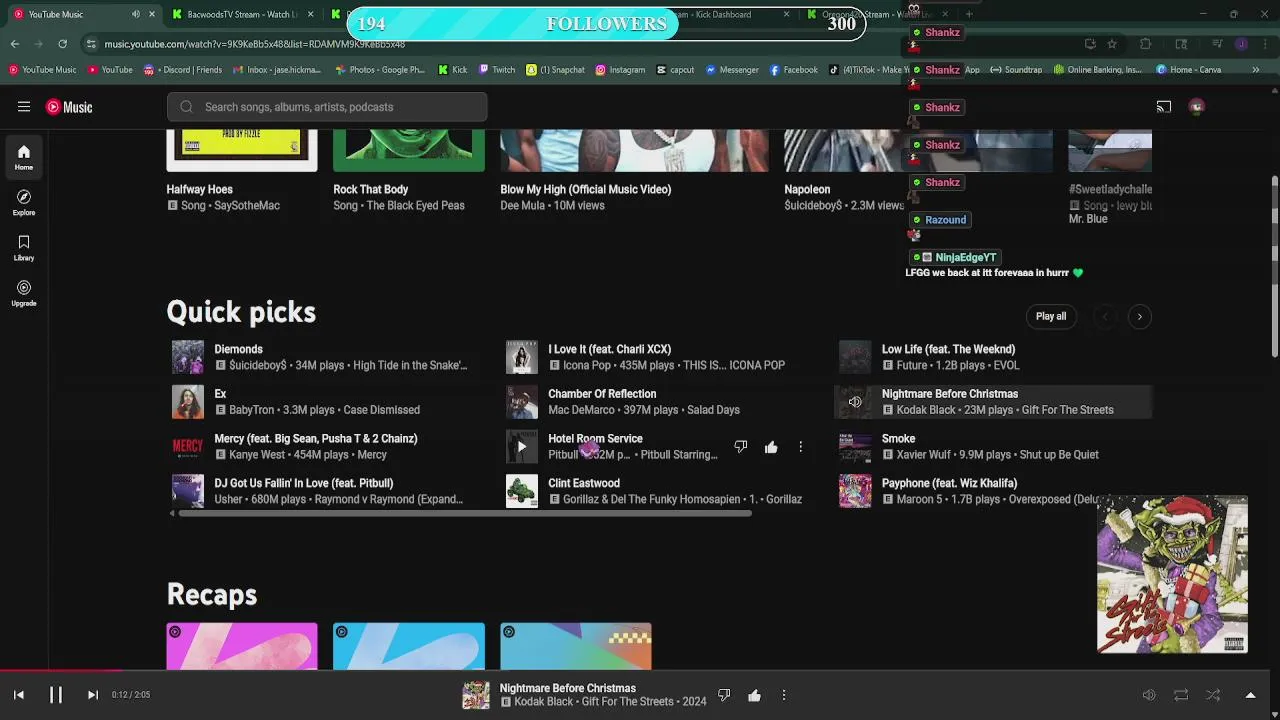The image size is (1280, 720).
Task: Click the Gift For The Streets miniplayer artwork
Action: pos(1172,574)
